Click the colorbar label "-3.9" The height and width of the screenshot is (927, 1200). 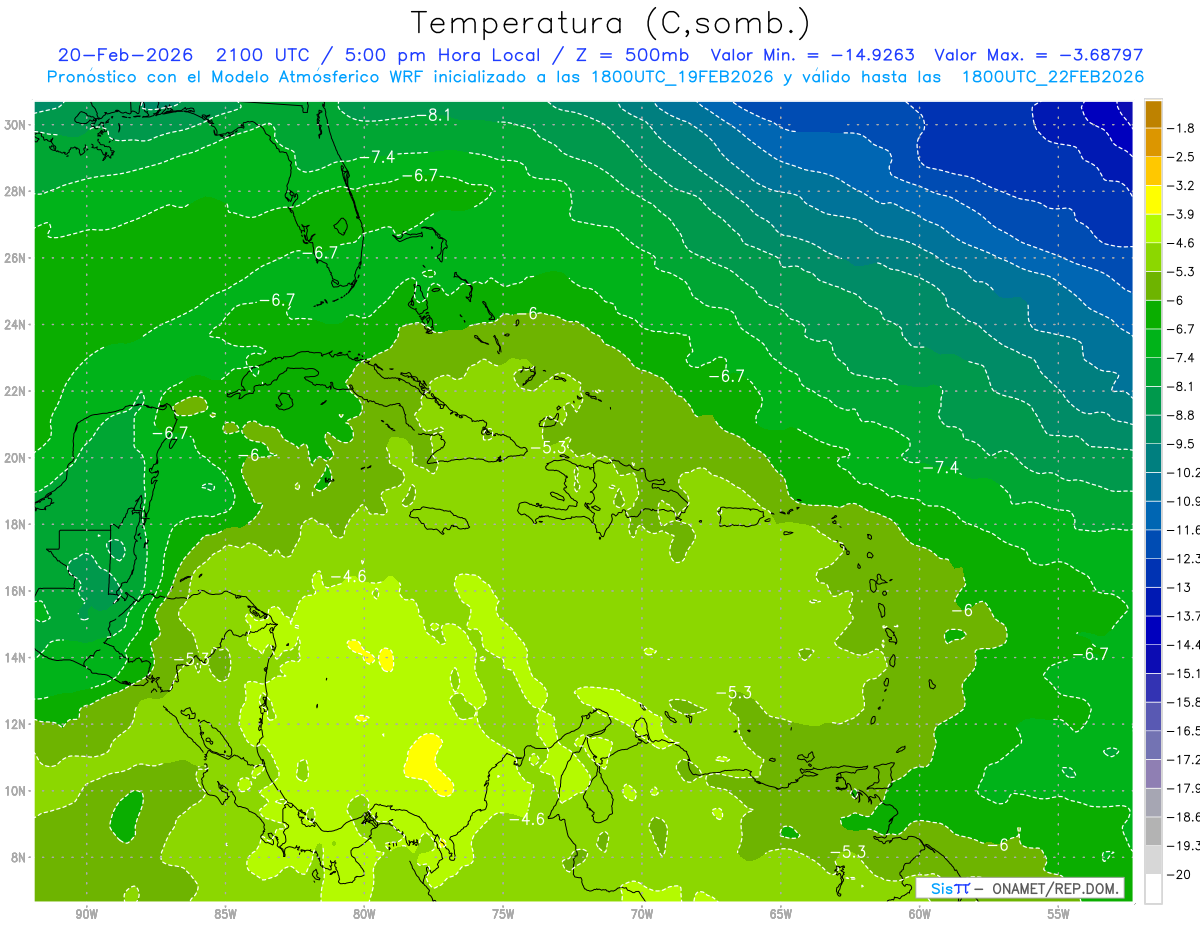[x=1183, y=214]
